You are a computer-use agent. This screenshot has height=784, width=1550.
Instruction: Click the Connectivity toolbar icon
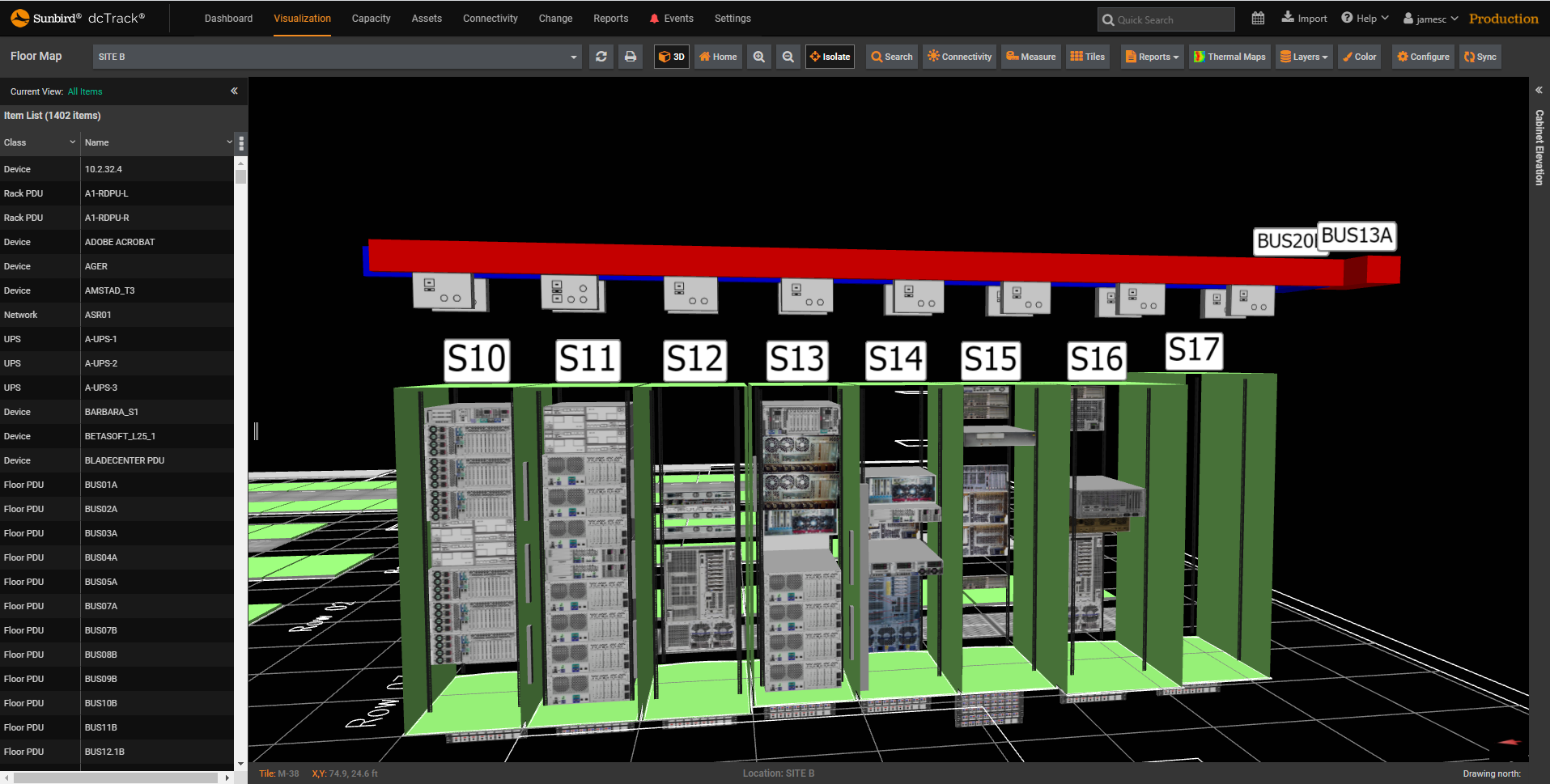pyautogui.click(x=958, y=57)
